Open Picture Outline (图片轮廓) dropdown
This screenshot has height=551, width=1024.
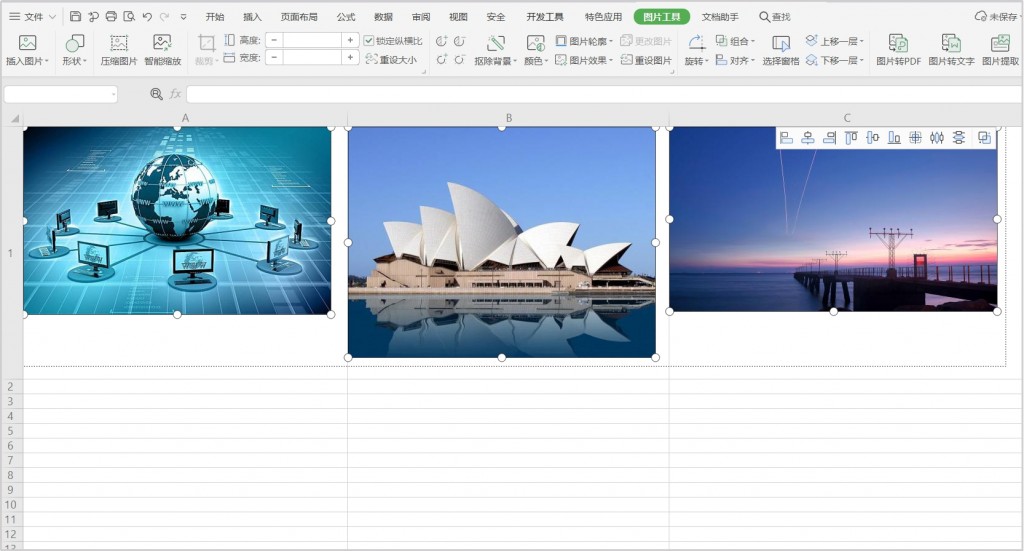(x=584, y=40)
